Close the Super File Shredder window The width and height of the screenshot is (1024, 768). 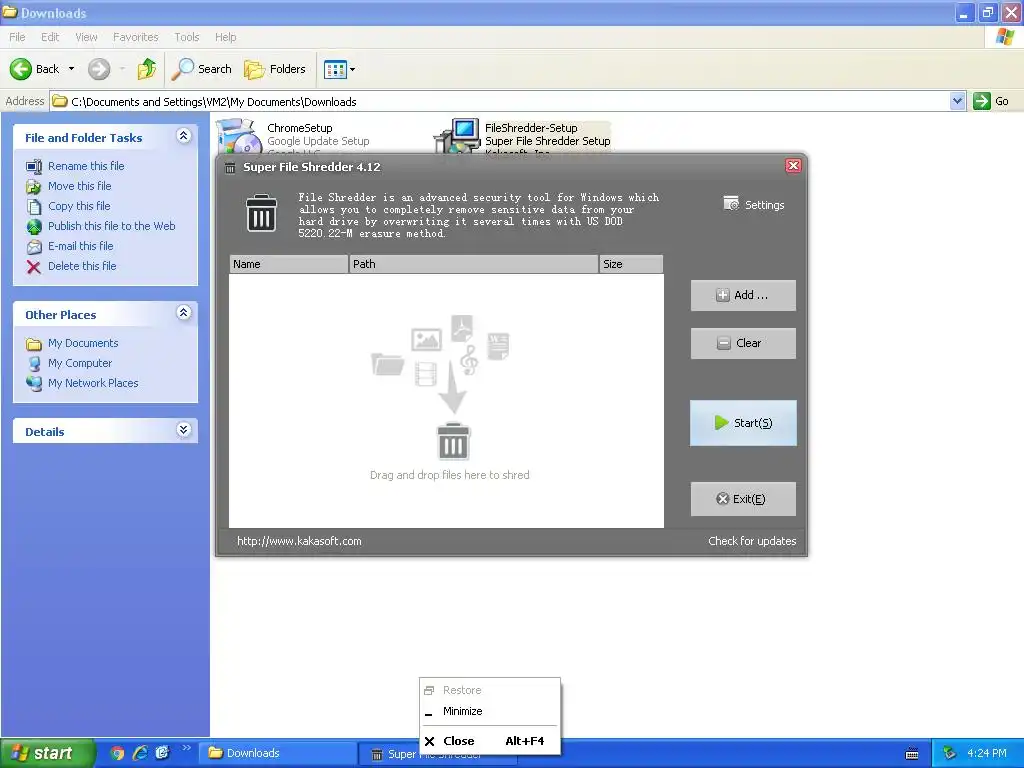coord(793,166)
